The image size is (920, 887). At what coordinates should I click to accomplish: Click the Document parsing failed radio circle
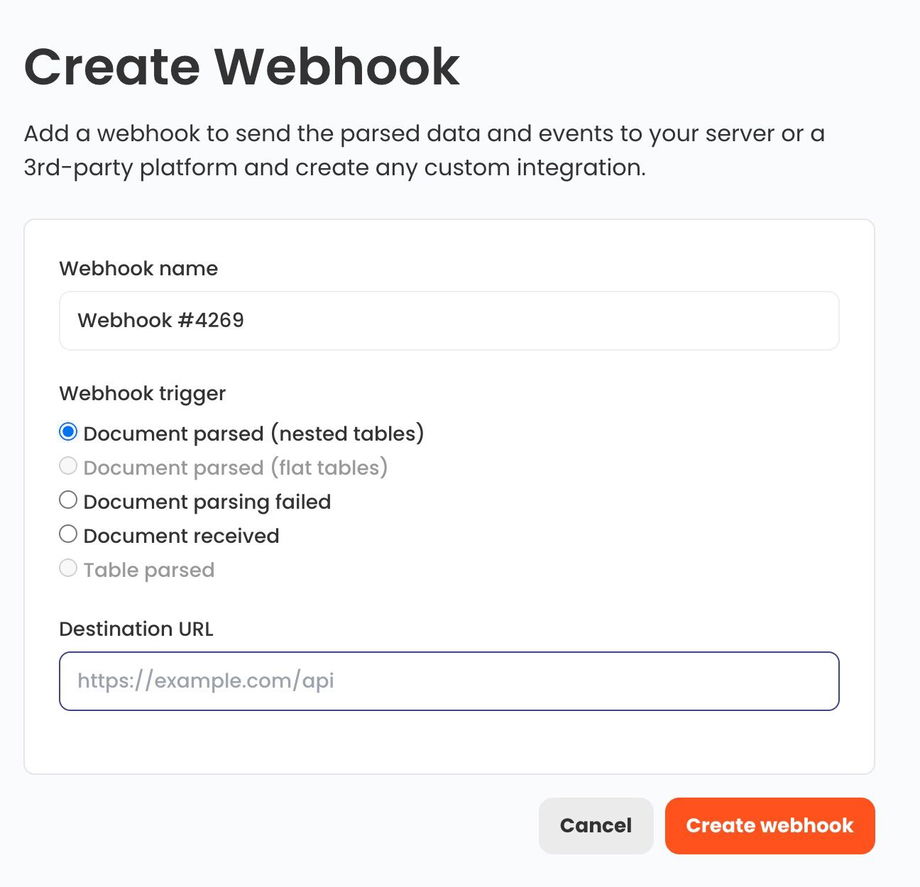point(68,500)
